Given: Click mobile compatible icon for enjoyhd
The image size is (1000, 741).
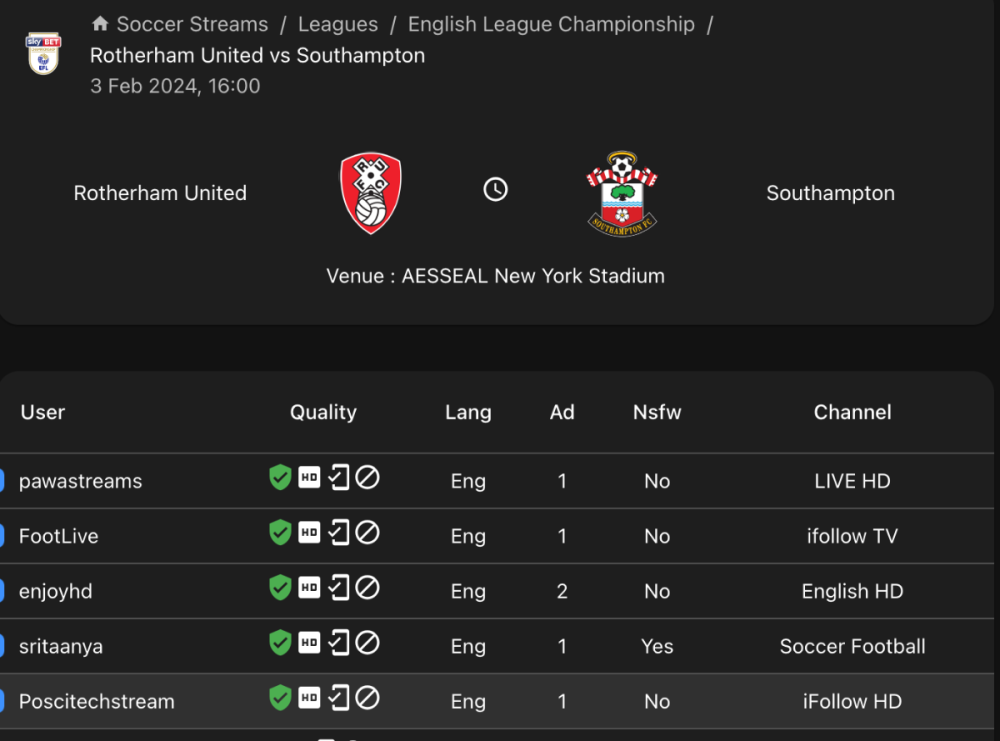Looking at the screenshot, I should tap(340, 589).
